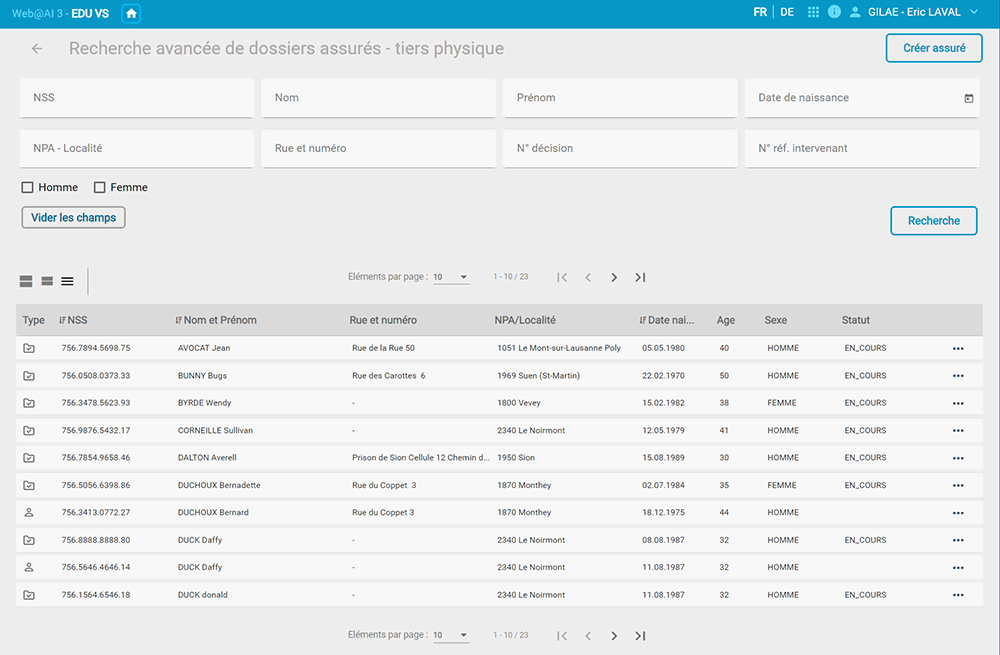Click the info icon in the top bar

(836, 13)
